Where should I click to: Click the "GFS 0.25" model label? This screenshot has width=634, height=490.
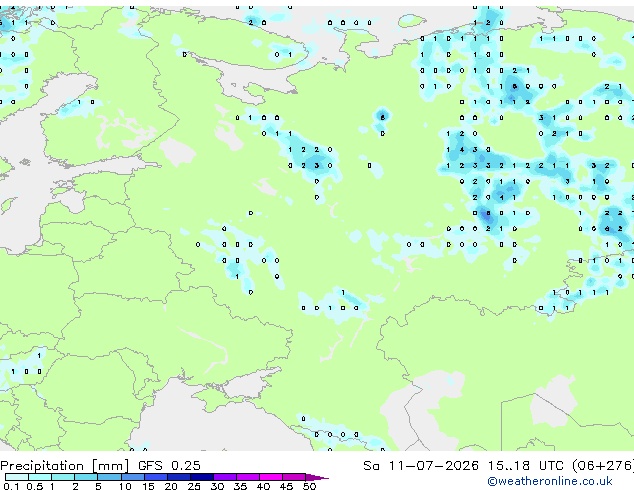click(x=169, y=466)
